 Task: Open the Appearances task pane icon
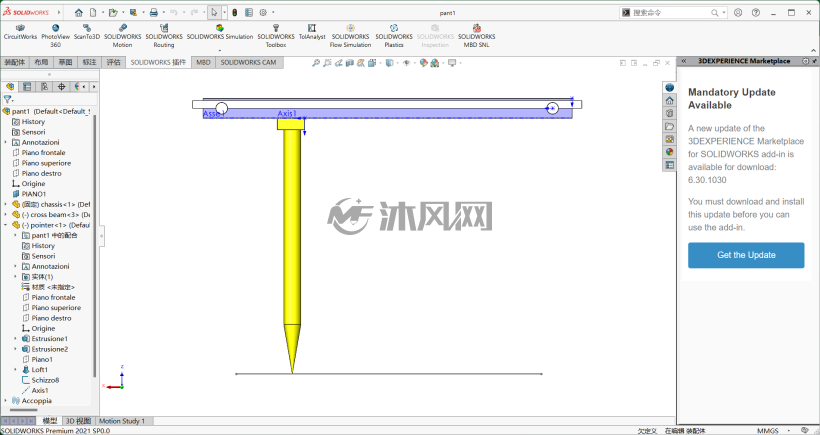[x=669, y=152]
